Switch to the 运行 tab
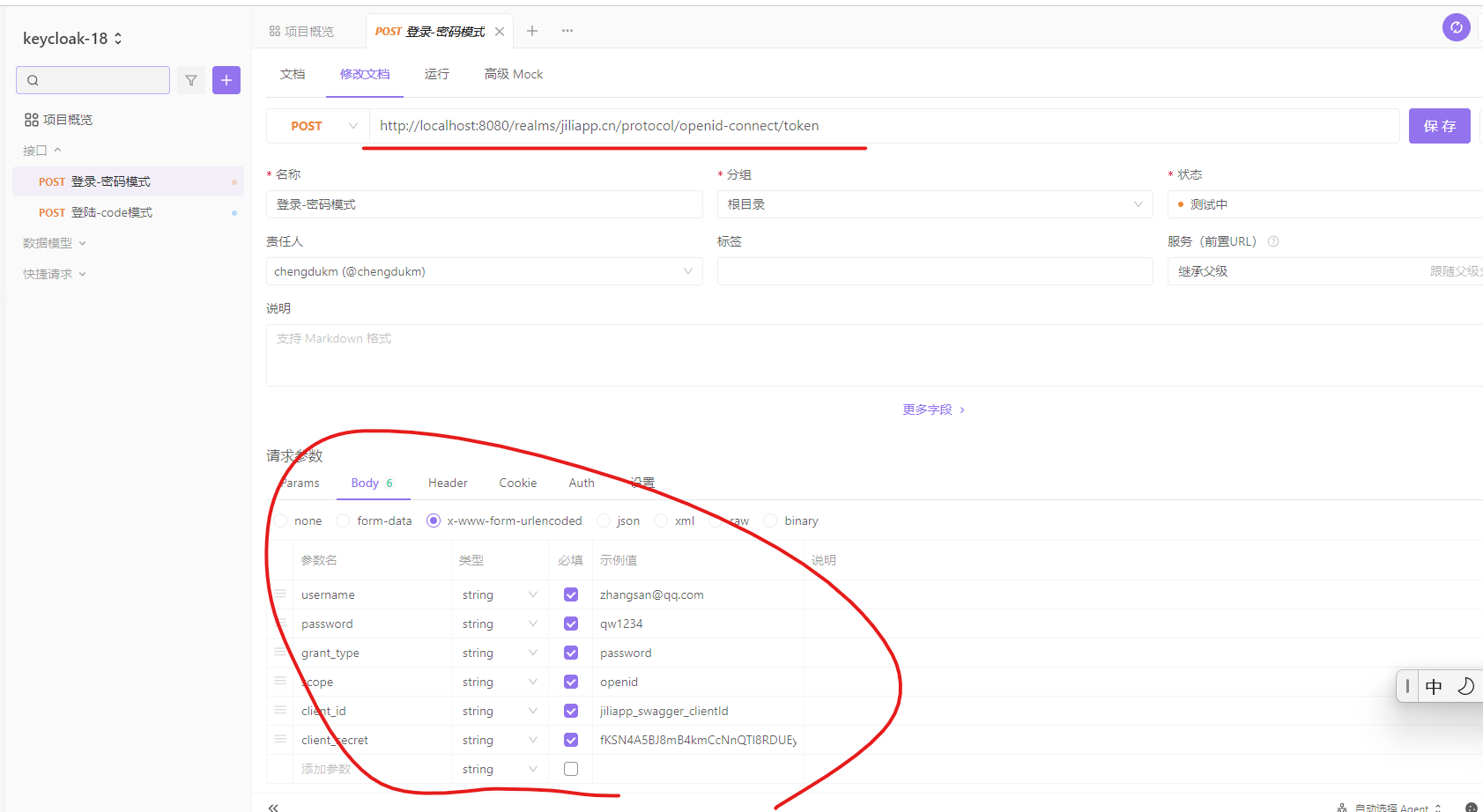Image resolution: width=1483 pixels, height=812 pixels. click(x=437, y=74)
